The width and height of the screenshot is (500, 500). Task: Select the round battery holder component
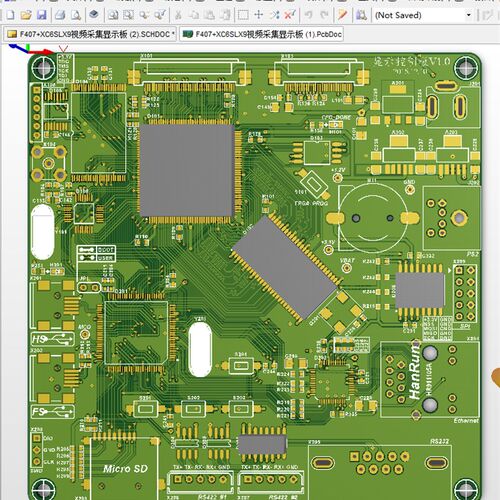pyautogui.click(x=372, y=218)
